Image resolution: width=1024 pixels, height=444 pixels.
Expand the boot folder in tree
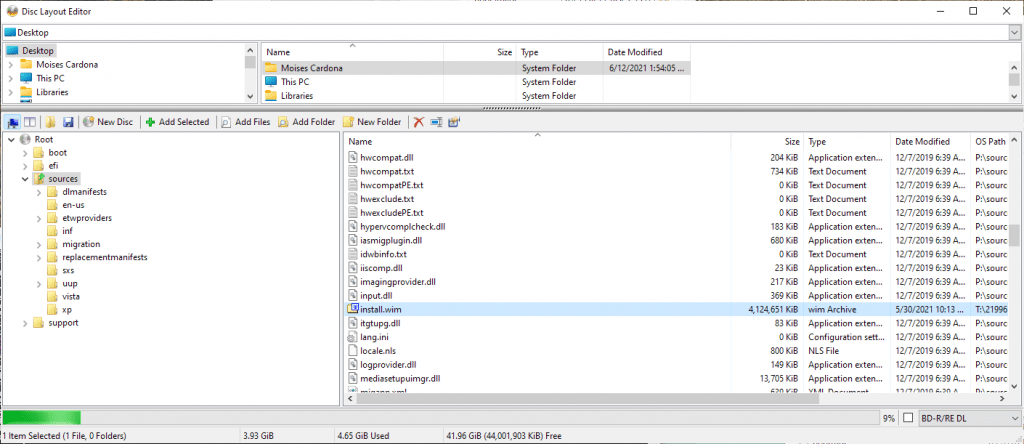[x=25, y=152]
